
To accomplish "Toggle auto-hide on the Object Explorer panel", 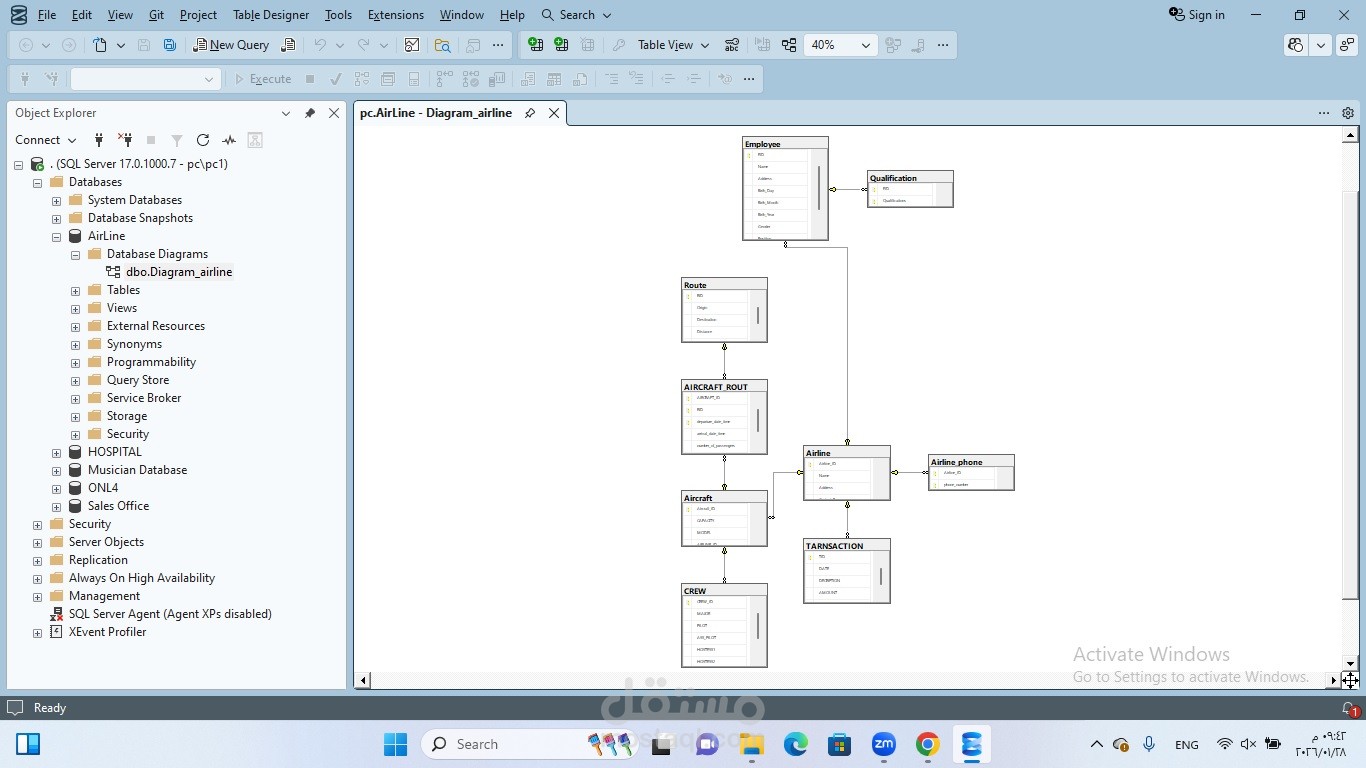I will 310,113.
